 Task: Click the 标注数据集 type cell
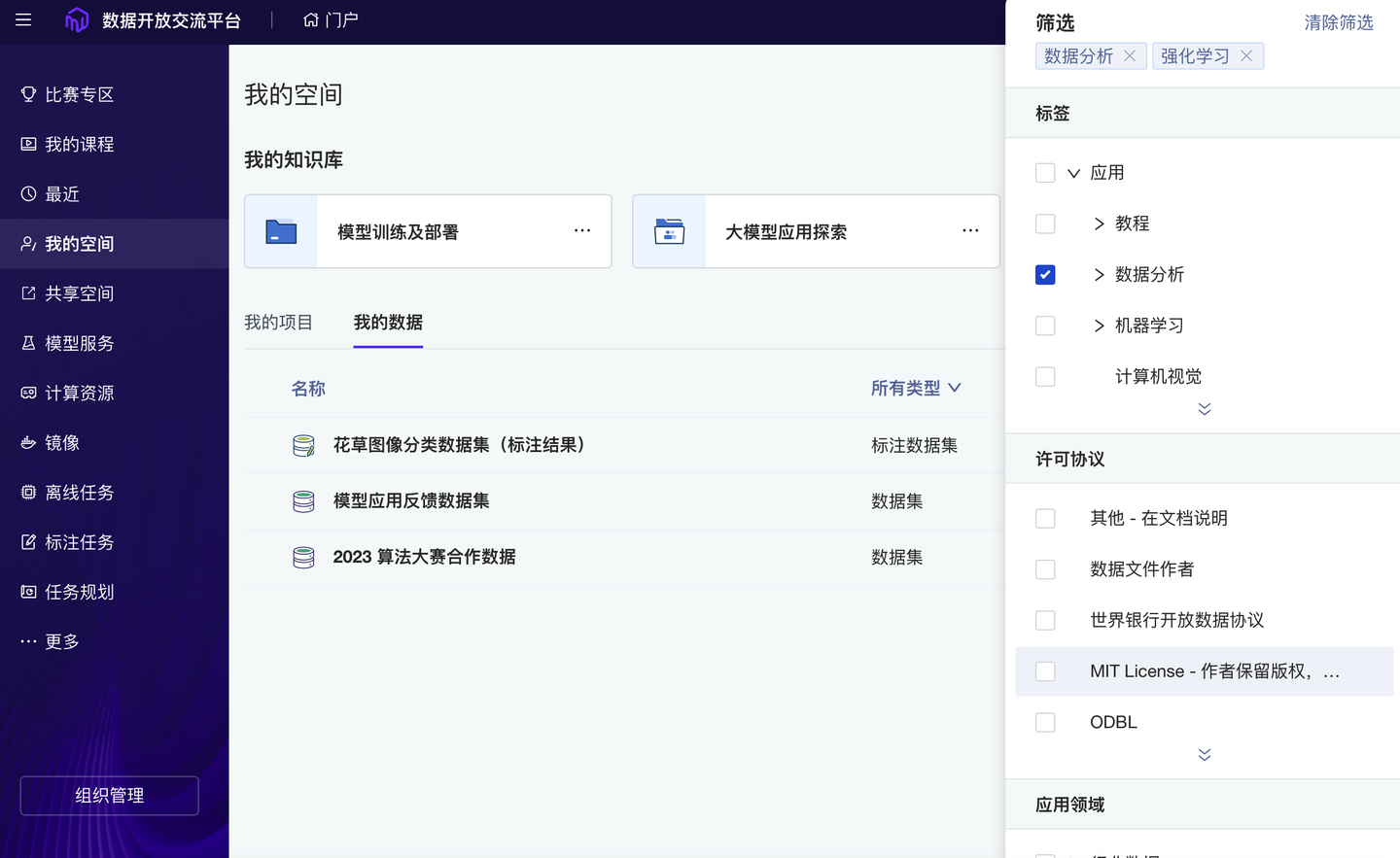pyautogui.click(x=914, y=445)
